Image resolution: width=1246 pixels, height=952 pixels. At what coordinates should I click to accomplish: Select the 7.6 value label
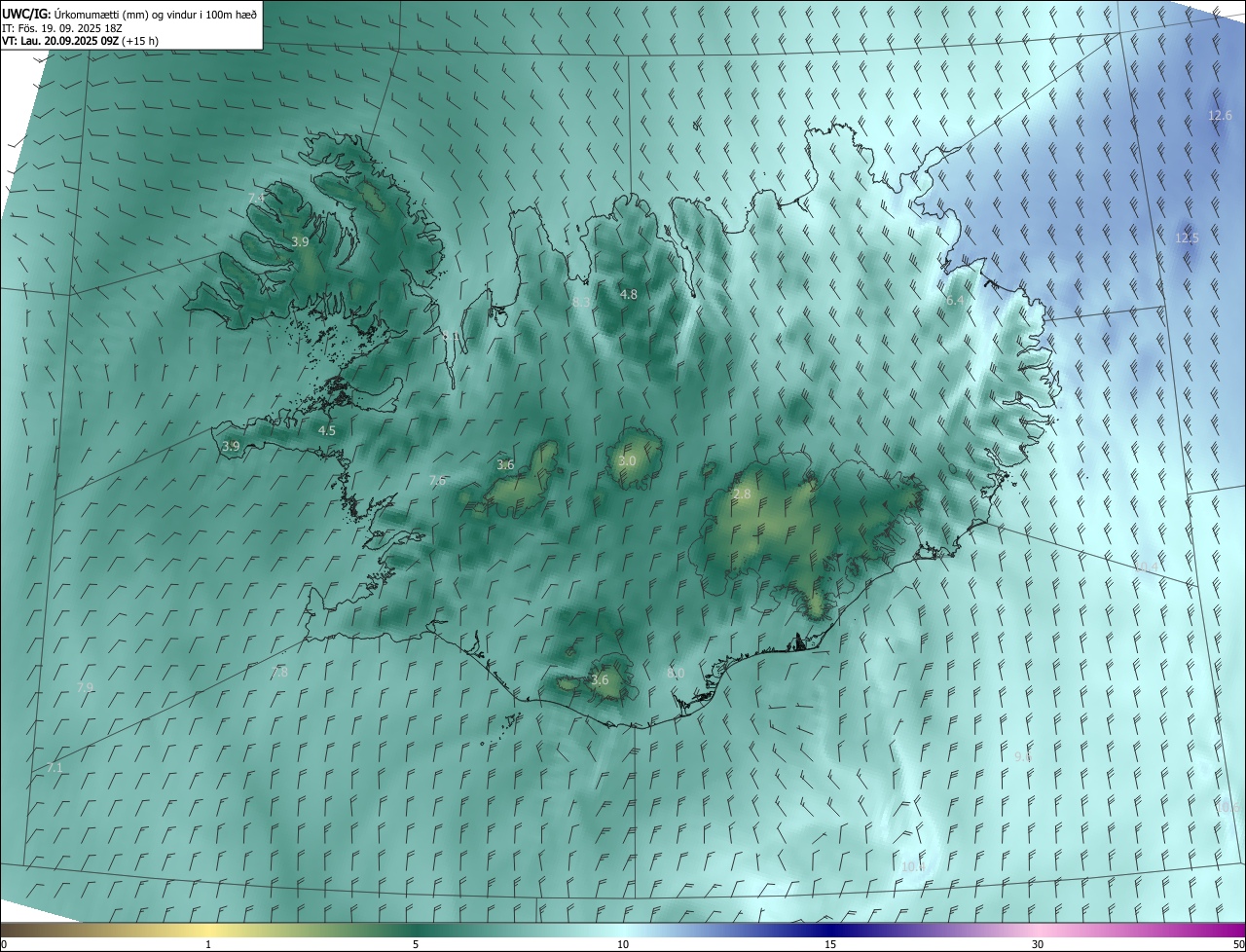click(x=438, y=480)
